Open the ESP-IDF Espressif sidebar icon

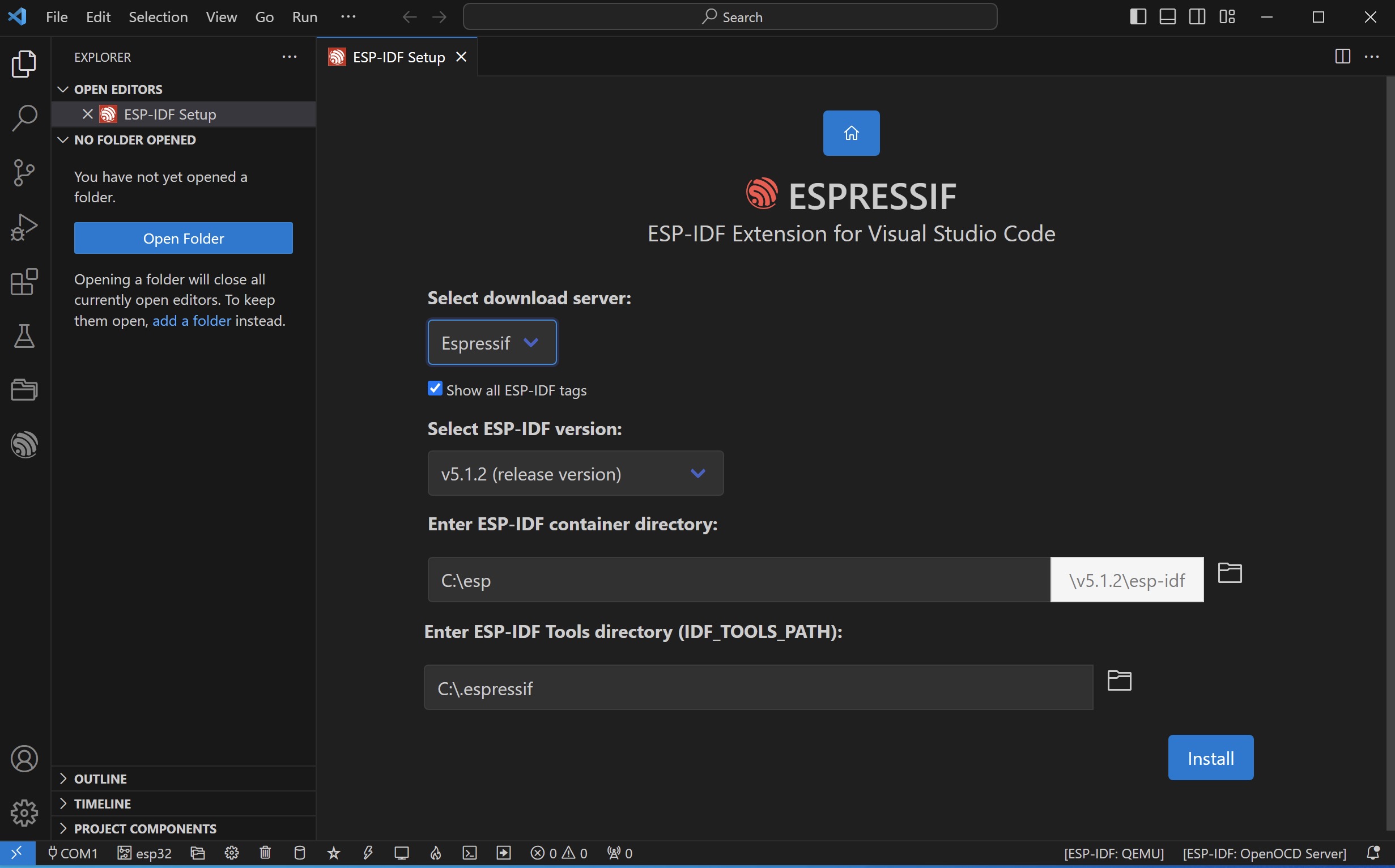(x=24, y=444)
